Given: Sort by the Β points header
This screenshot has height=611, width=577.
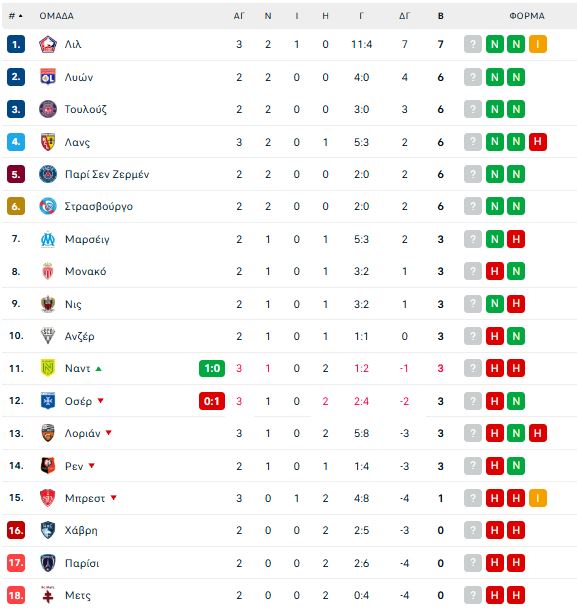Looking at the screenshot, I should tap(441, 16).
